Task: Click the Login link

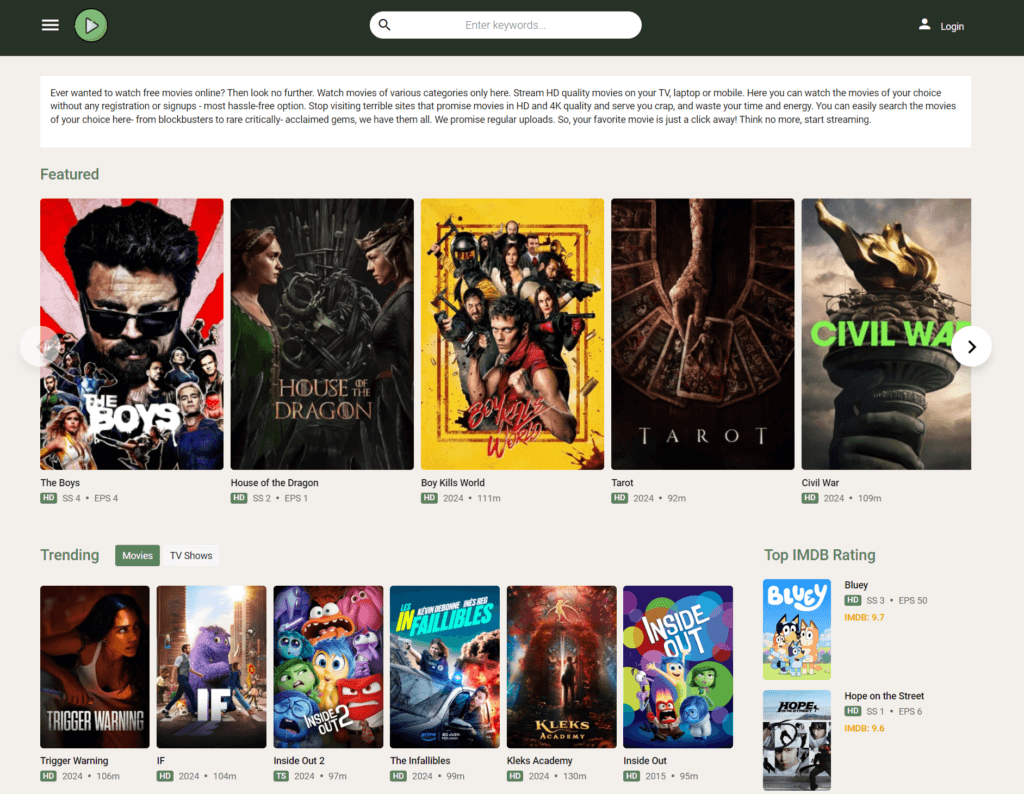Action: click(952, 27)
